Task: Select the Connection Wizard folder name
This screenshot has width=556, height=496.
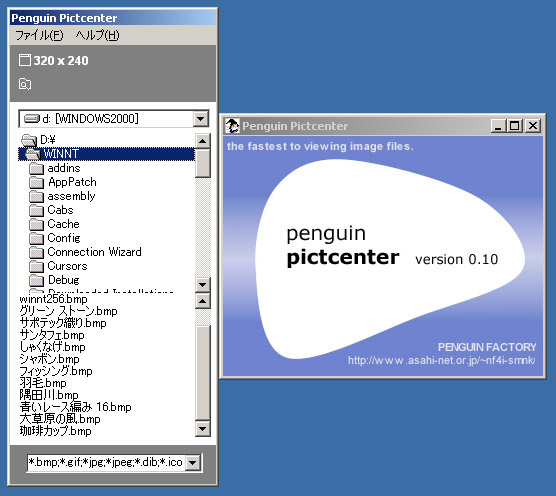Action: point(94,252)
